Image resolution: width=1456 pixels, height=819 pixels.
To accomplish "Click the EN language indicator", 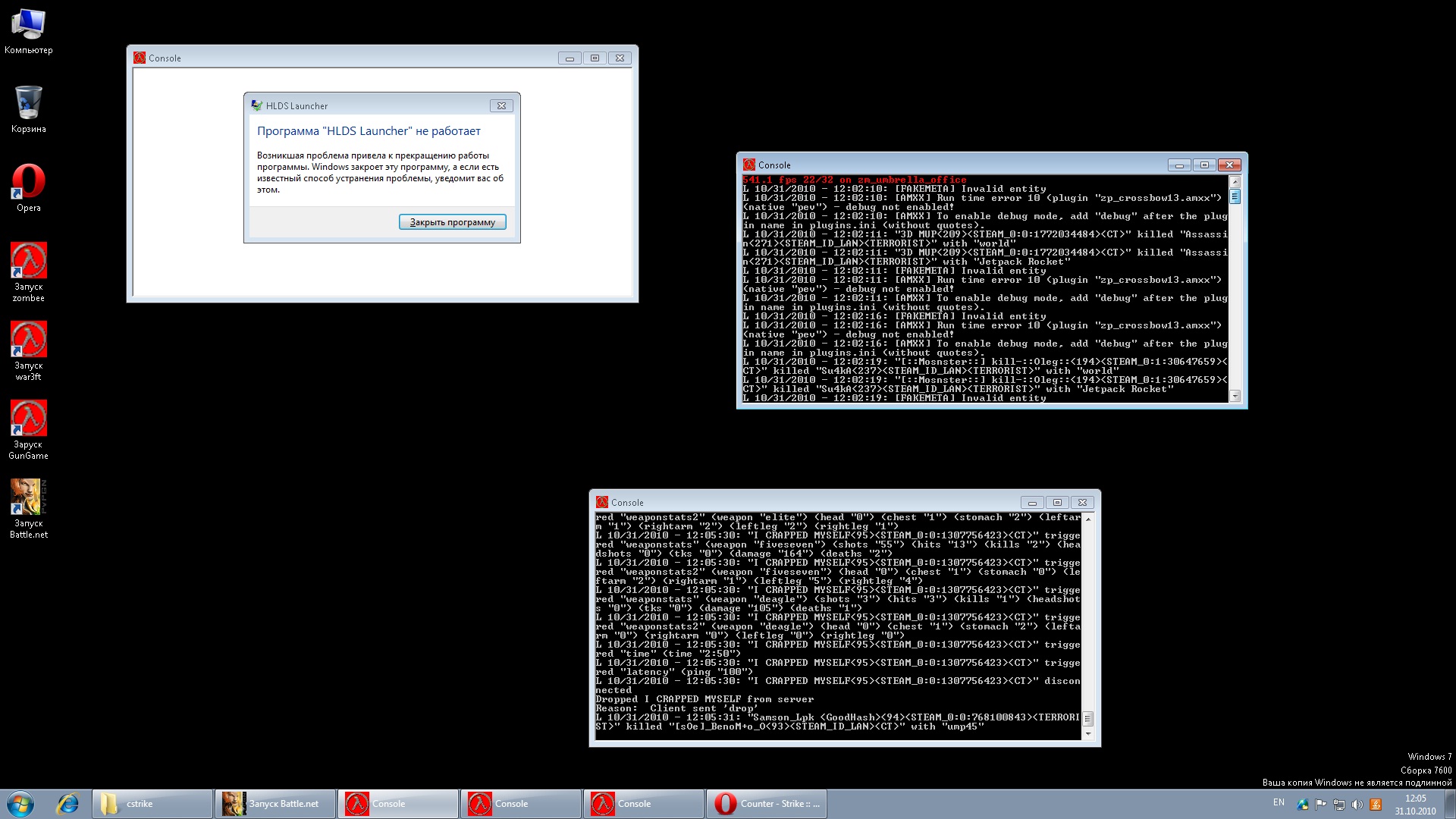I will [x=1279, y=802].
